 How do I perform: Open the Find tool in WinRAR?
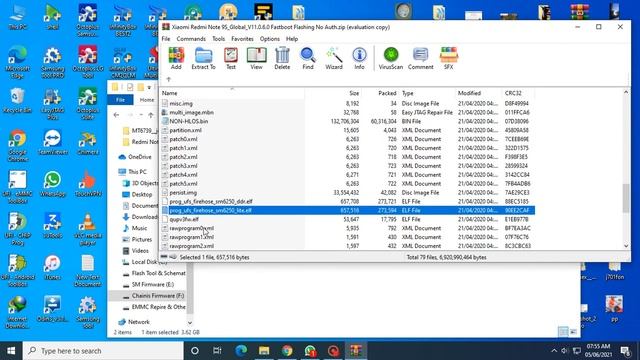click(x=308, y=58)
